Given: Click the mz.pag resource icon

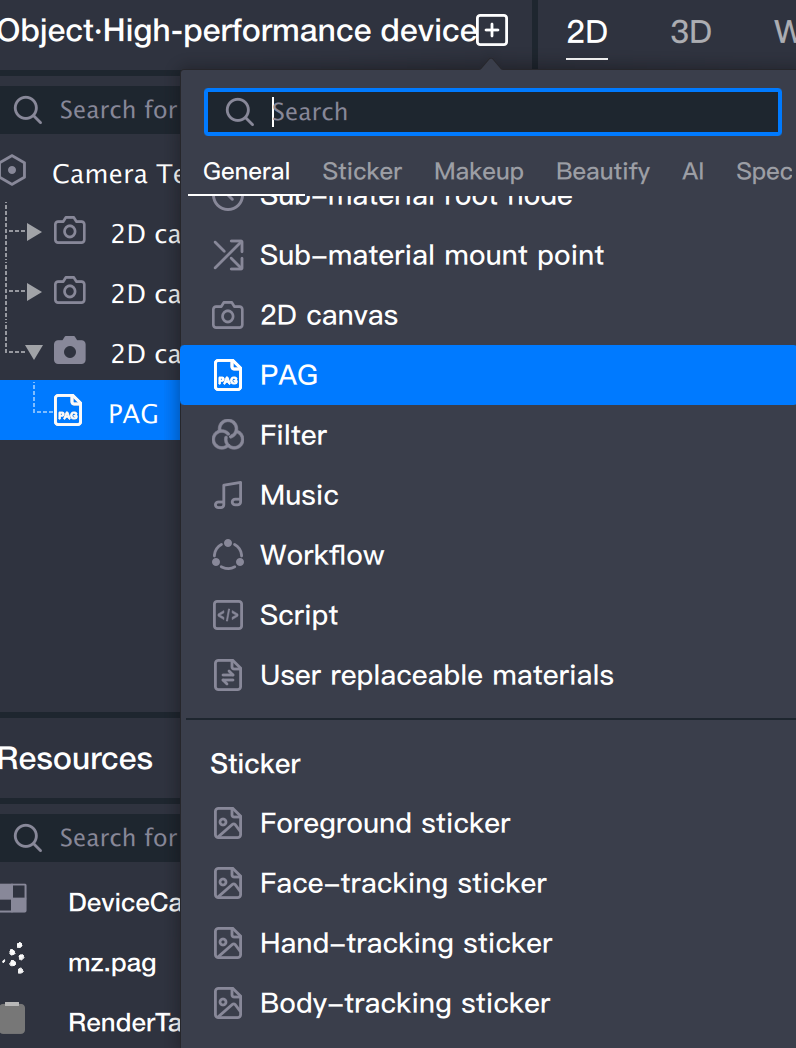Looking at the screenshot, I should (x=14, y=962).
